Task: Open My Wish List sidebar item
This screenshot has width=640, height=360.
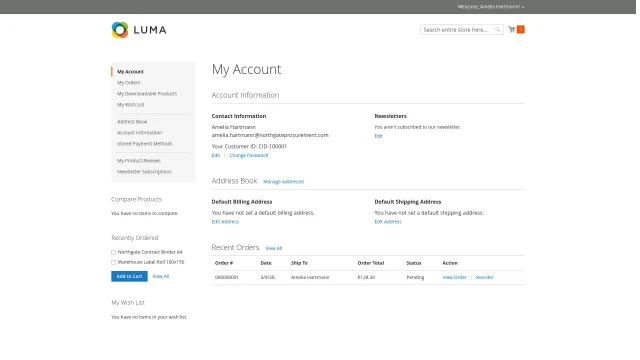Action: (x=131, y=105)
